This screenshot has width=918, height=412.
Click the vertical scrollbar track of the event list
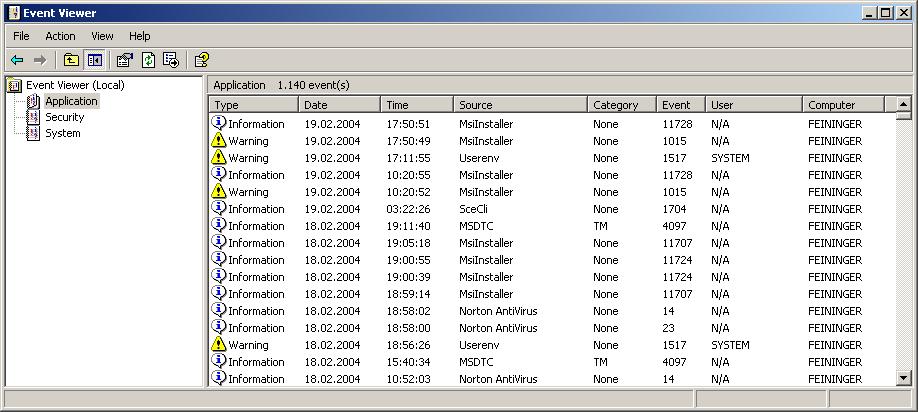[x=903, y=245]
